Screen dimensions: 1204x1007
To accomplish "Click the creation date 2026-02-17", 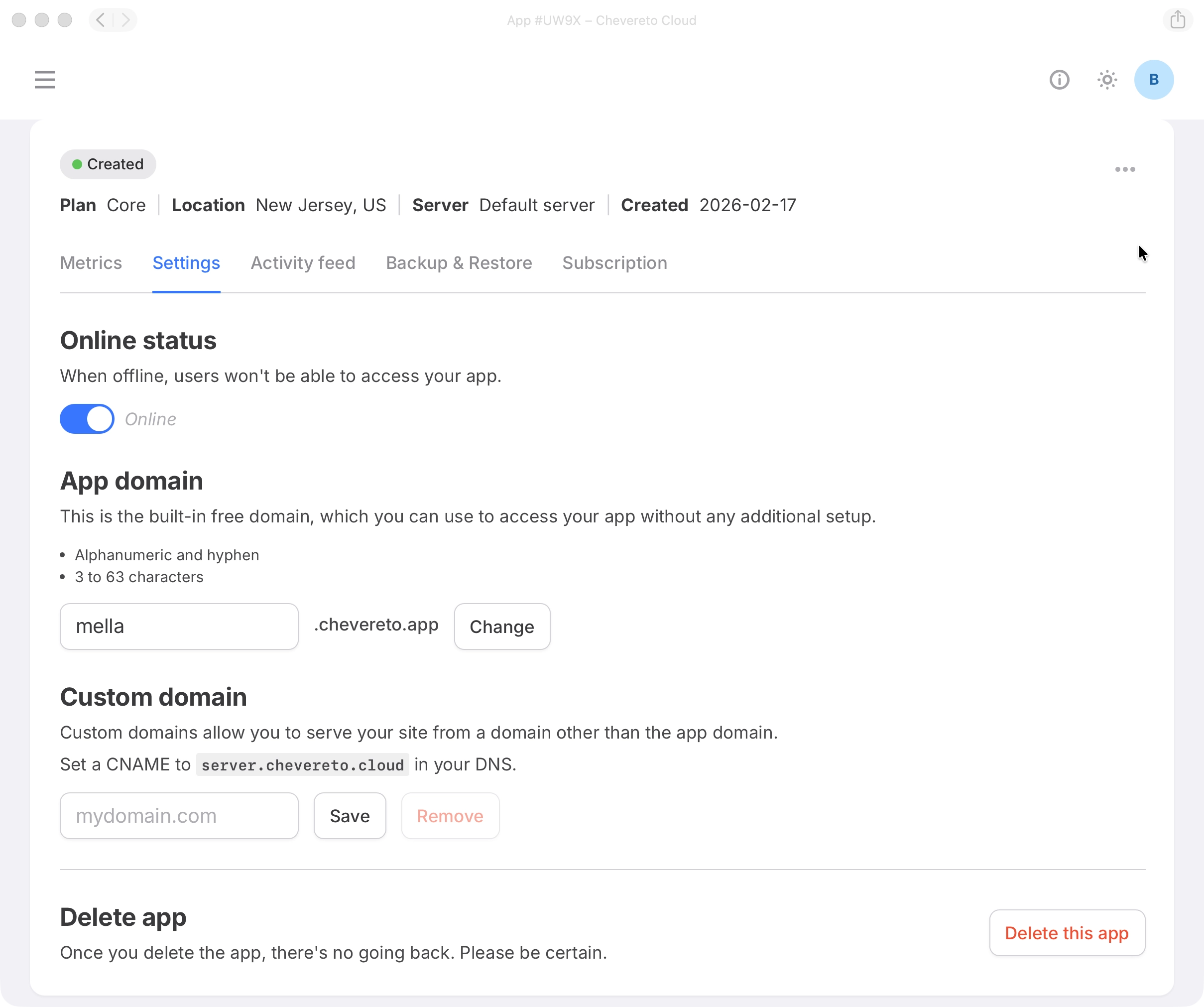I will click(747, 205).
